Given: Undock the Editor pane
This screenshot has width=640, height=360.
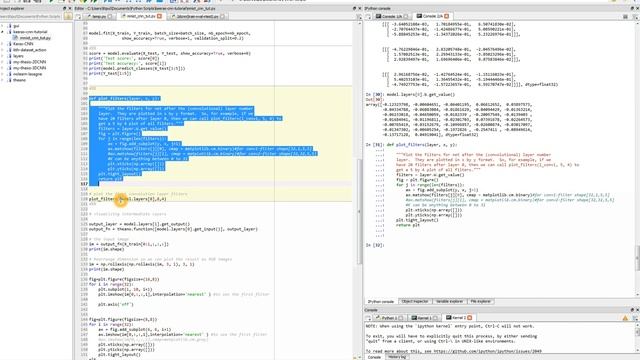Looking at the screenshot, I should (x=354, y=8).
